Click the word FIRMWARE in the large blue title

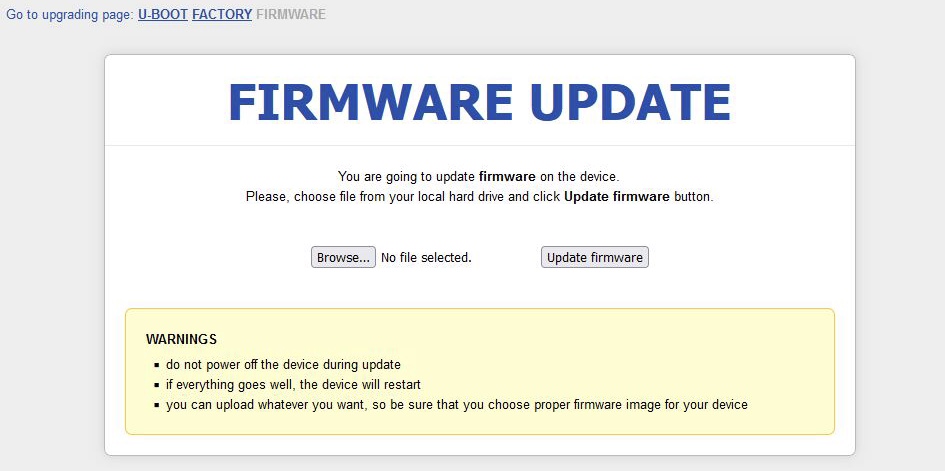point(371,102)
